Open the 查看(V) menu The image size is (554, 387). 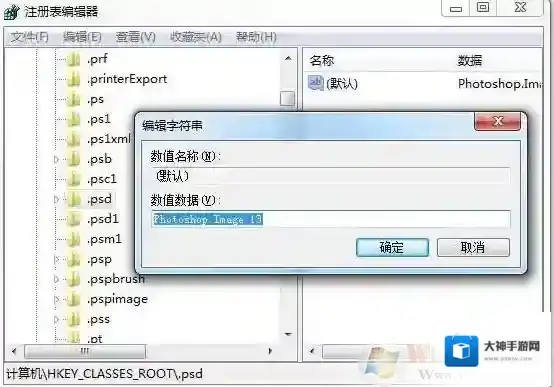136,37
